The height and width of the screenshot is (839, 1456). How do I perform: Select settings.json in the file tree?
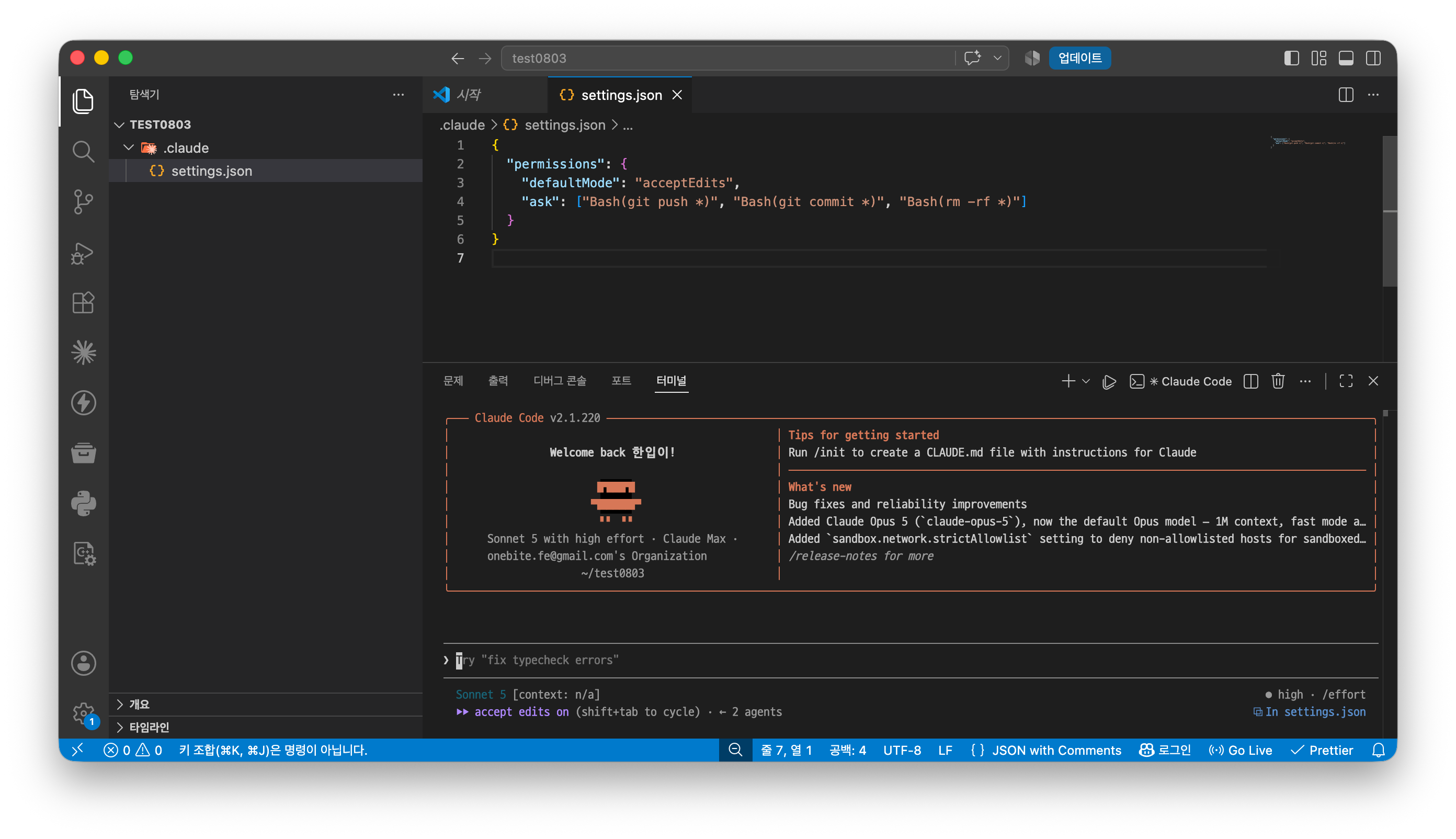pyautogui.click(x=266, y=171)
